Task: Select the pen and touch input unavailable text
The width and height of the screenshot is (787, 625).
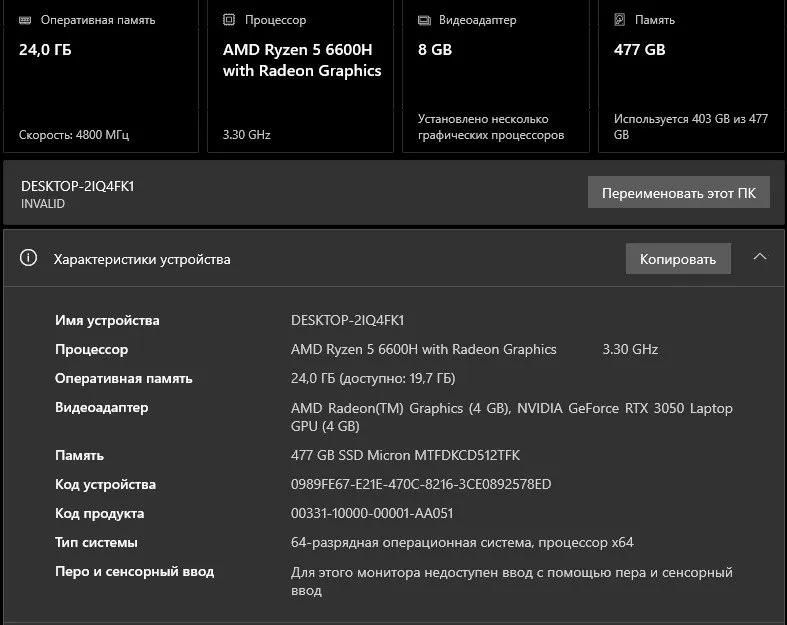Action: (511, 581)
